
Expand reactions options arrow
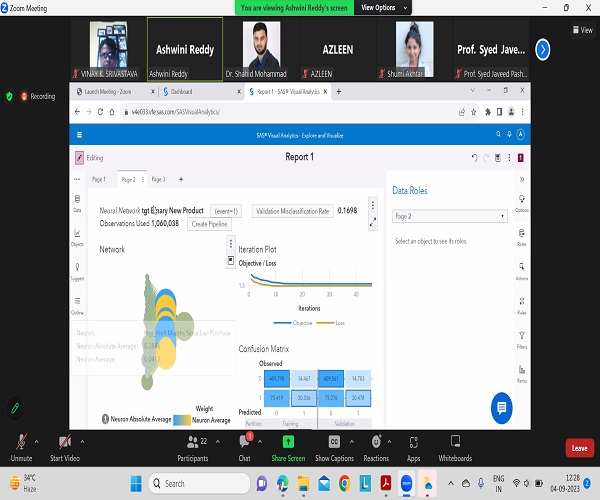tap(389, 441)
